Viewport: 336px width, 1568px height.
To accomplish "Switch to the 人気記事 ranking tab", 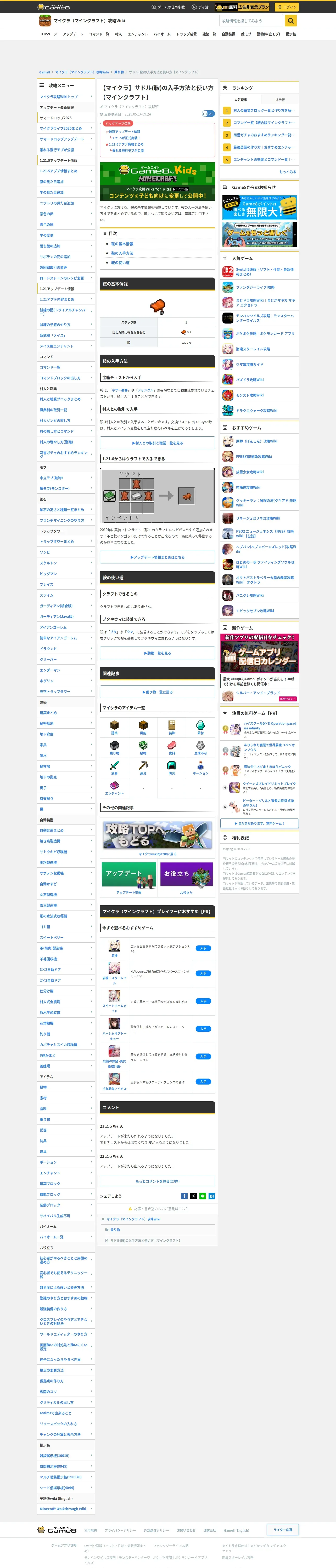I will coord(241,100).
